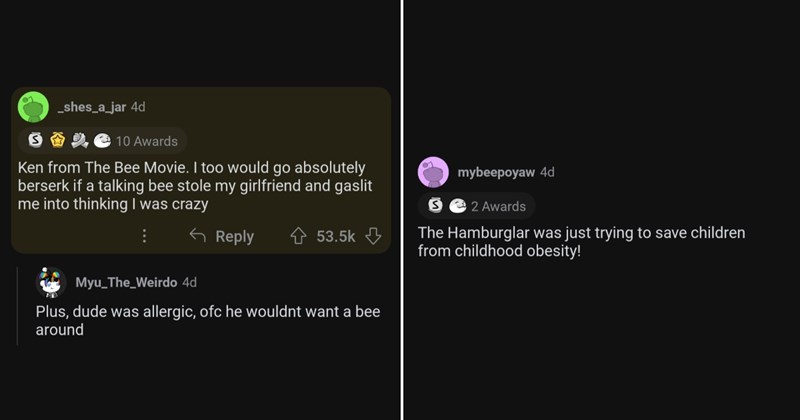Select the 53.5k vote count
Screen dimensions: 800x420
(x=337, y=237)
